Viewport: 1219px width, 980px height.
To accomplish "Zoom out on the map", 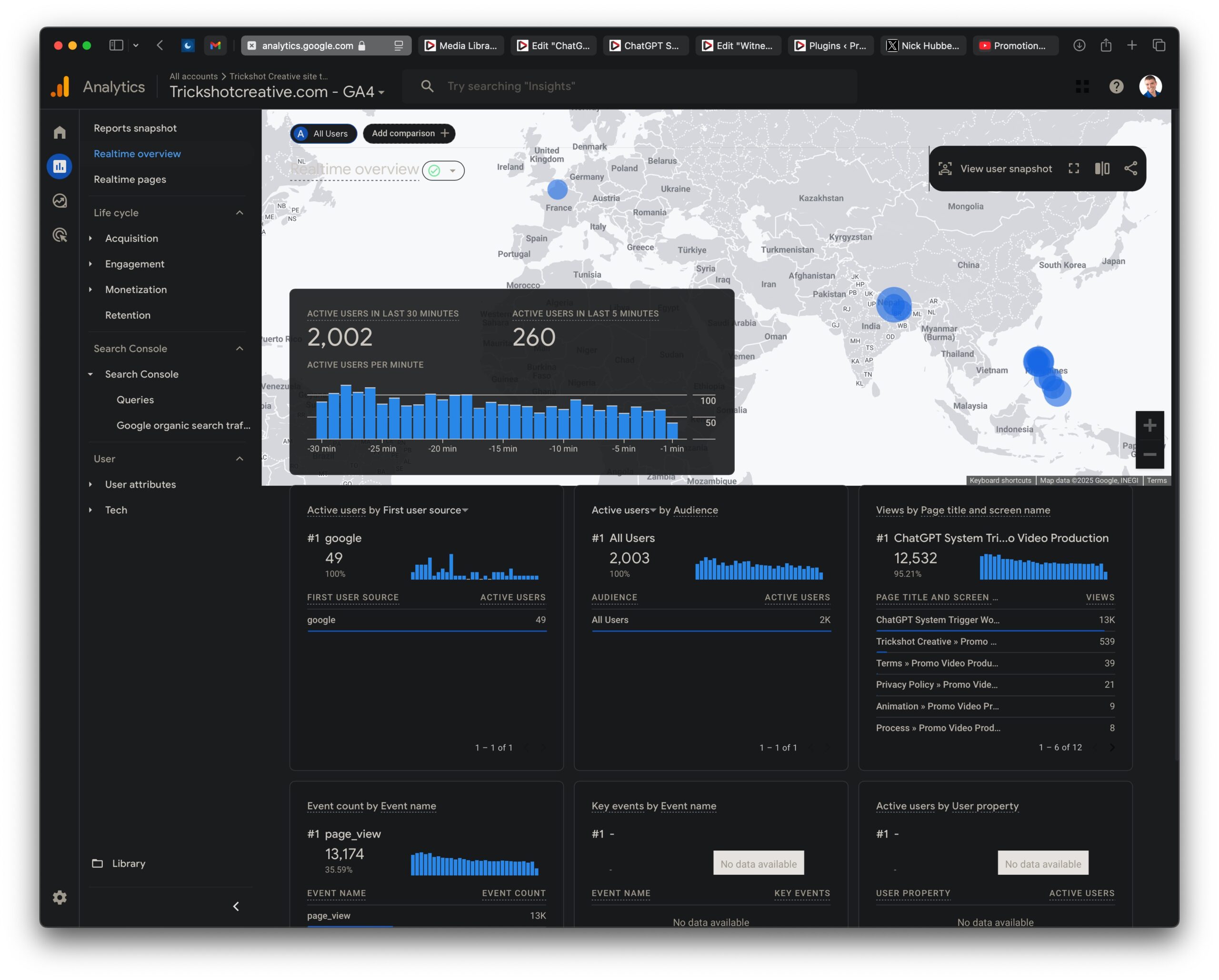I will [x=1149, y=454].
